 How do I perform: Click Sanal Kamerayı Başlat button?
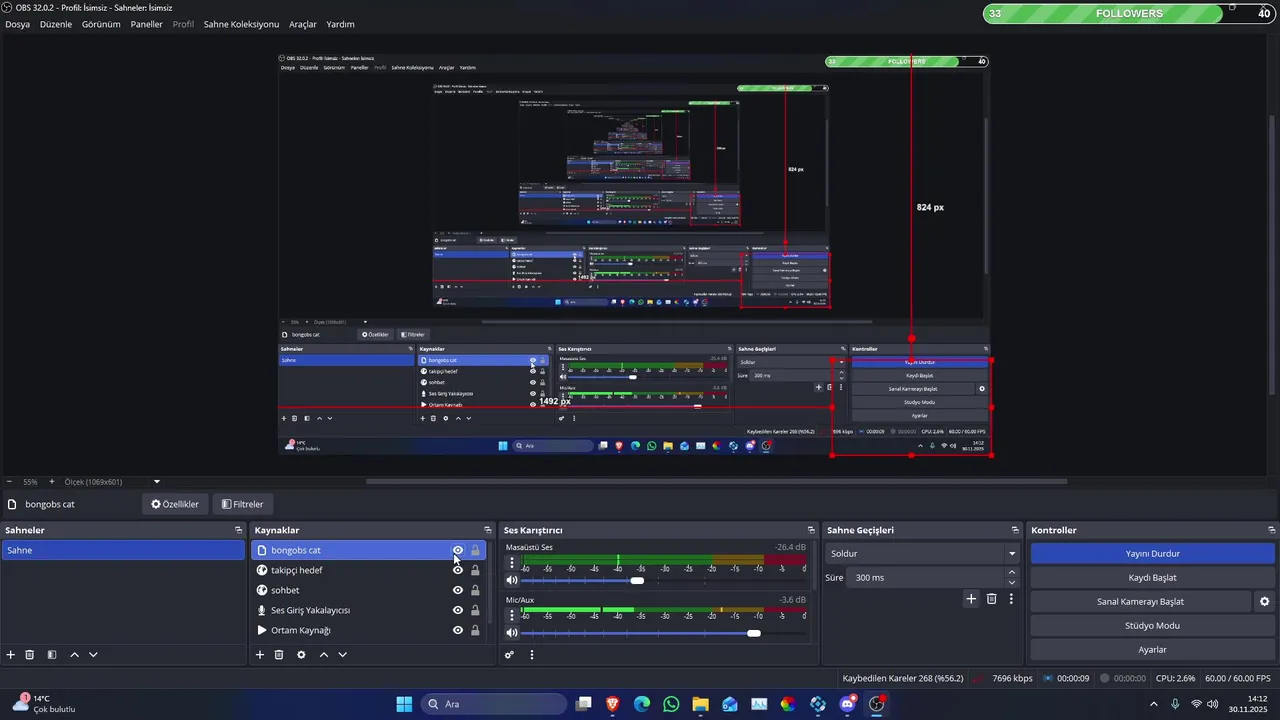click(1140, 601)
